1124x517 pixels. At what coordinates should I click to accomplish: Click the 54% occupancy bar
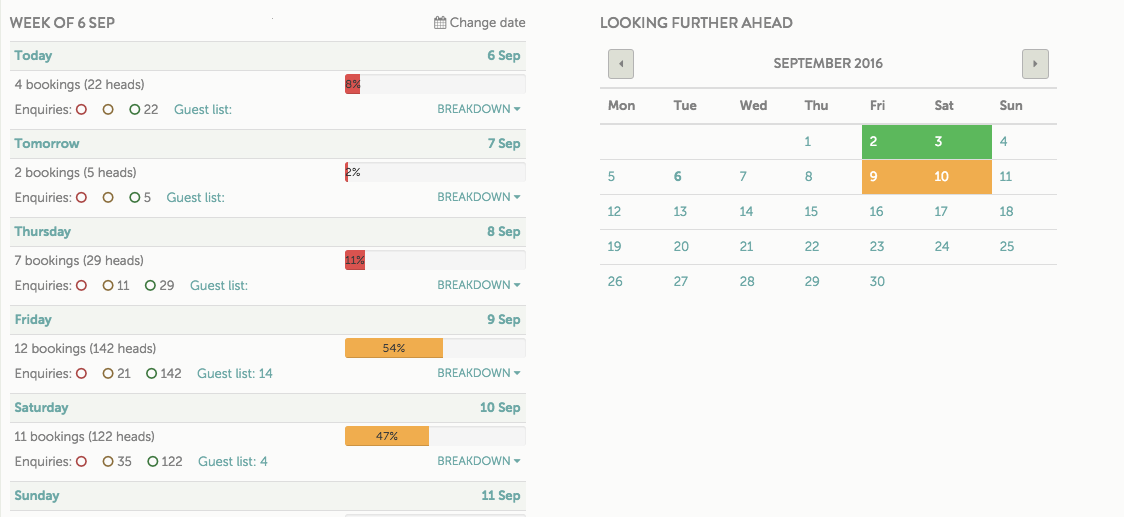click(435, 348)
